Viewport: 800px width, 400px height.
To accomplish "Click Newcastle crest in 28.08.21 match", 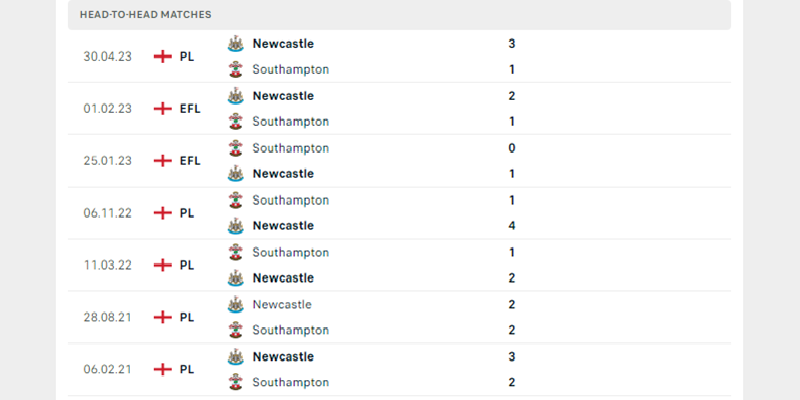I will tap(235, 304).
